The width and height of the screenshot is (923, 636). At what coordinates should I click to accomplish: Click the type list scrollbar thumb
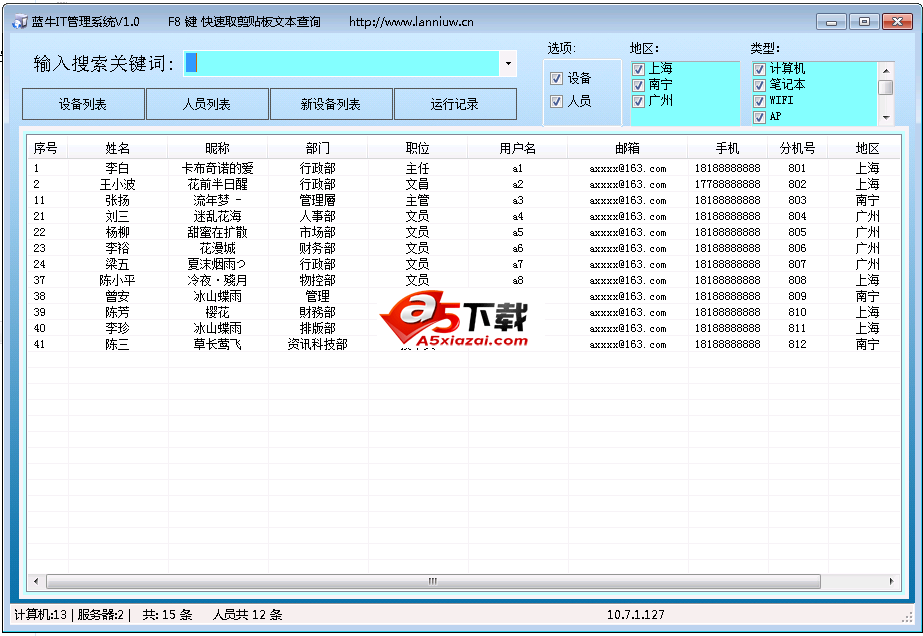click(x=885, y=87)
